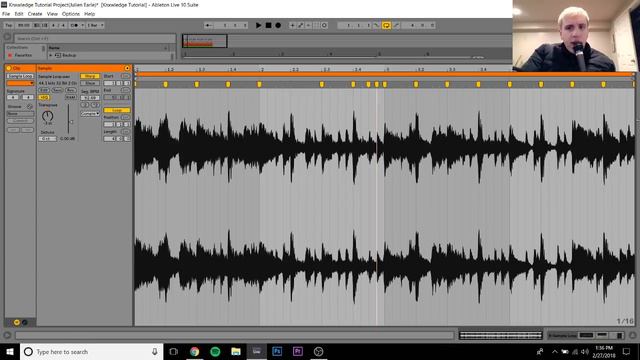Screen dimensions: 640x360
Task: Toggle Follow playback icon
Action: [x=209, y=25]
